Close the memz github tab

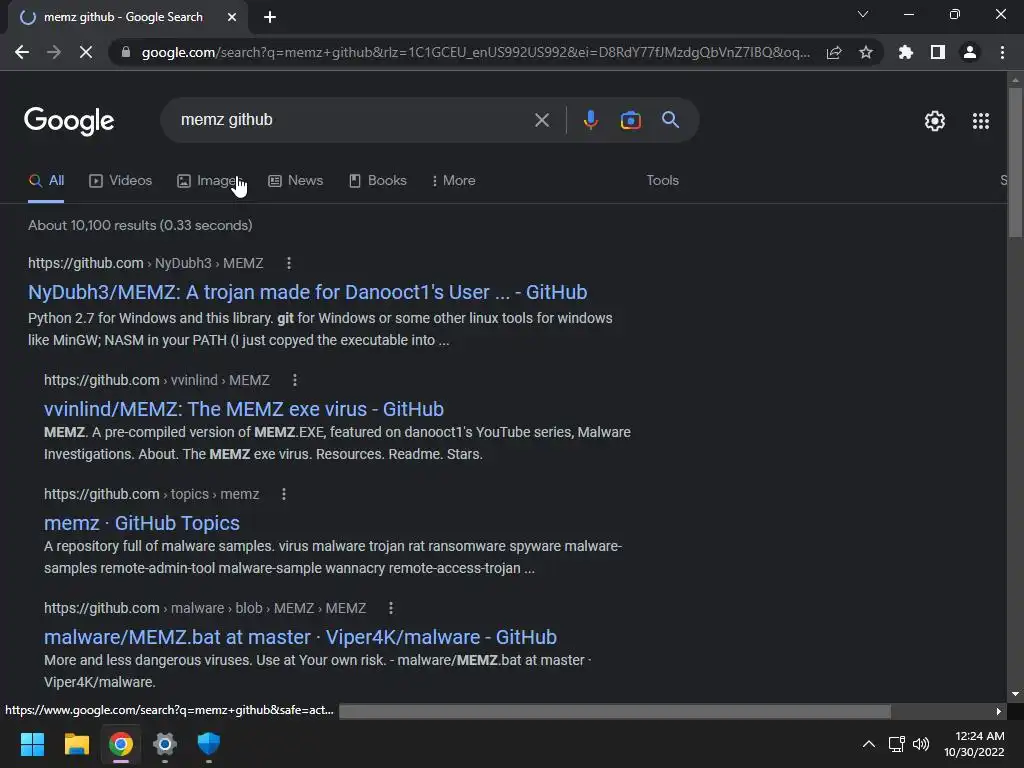pyautogui.click(x=232, y=17)
